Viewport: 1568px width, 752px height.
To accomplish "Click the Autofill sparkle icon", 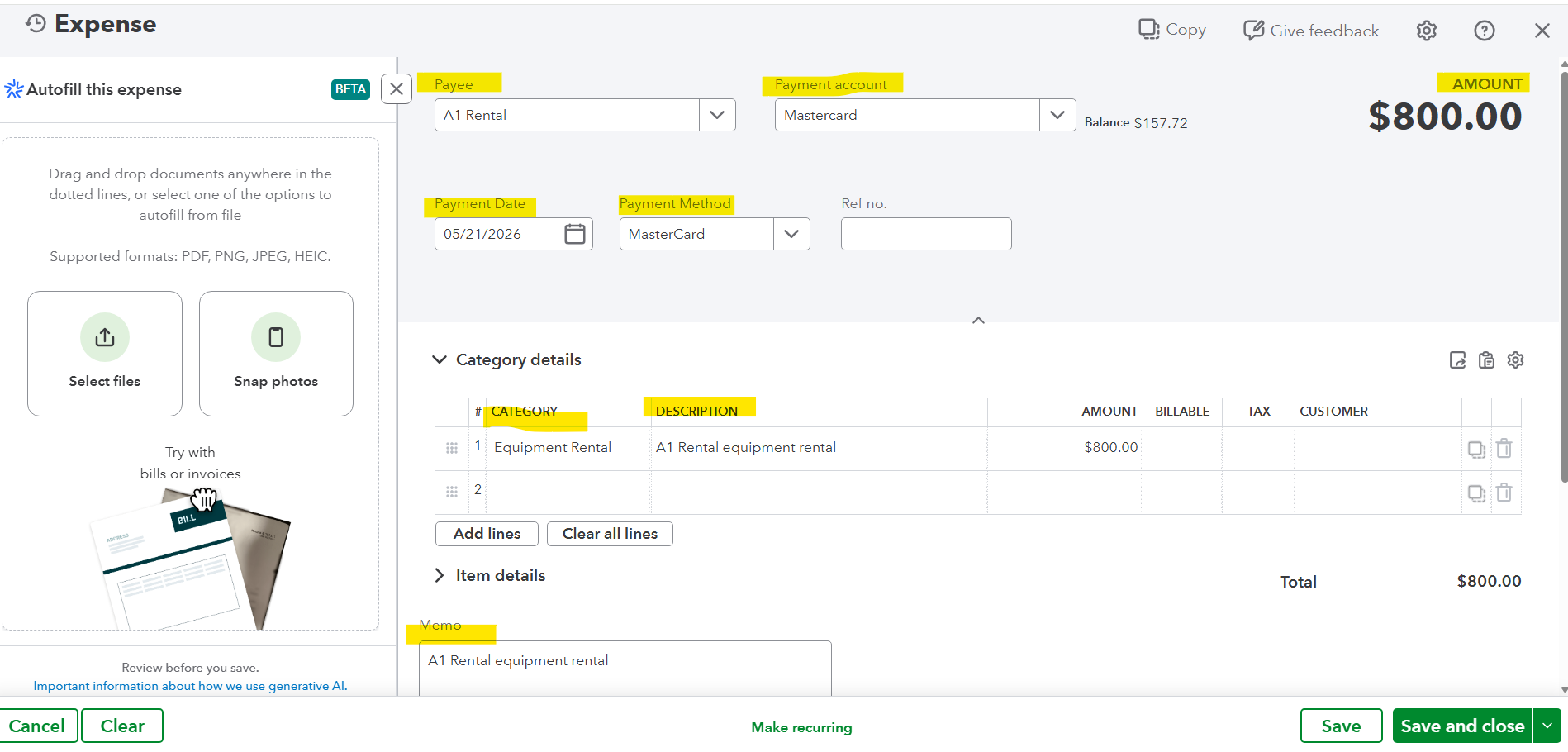I will 14,89.
